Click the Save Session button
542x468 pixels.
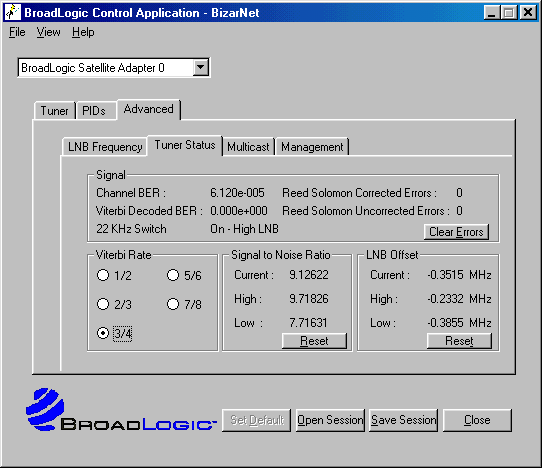pos(403,420)
